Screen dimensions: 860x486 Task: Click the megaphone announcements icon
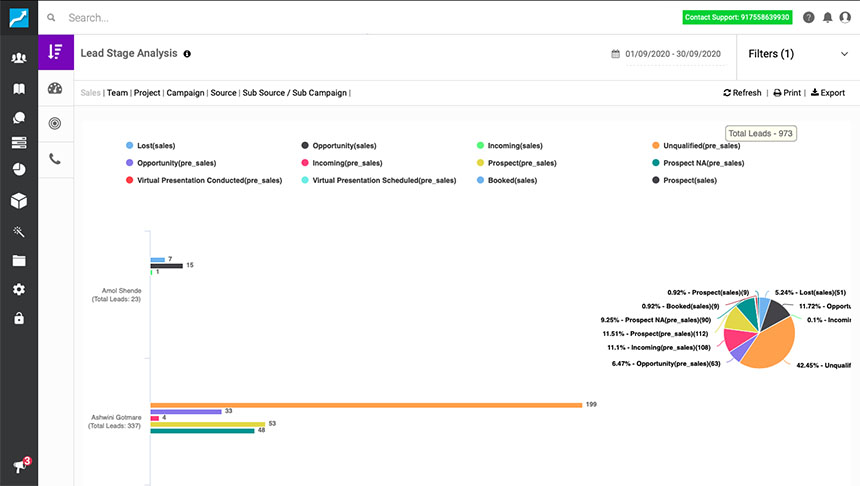click(19, 466)
